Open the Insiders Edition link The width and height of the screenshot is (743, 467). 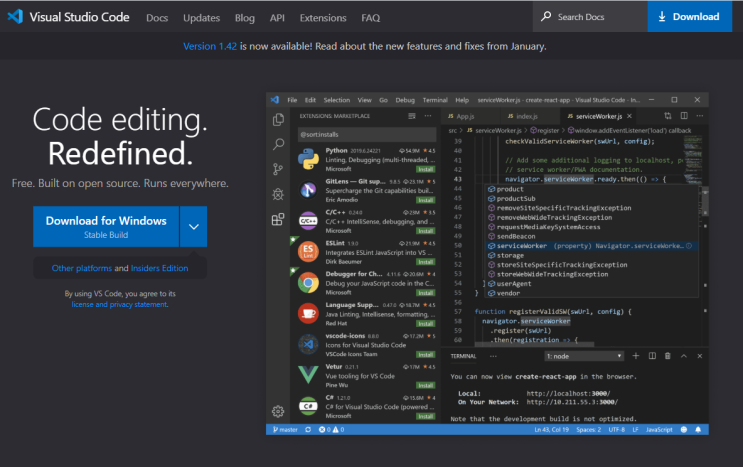point(159,268)
